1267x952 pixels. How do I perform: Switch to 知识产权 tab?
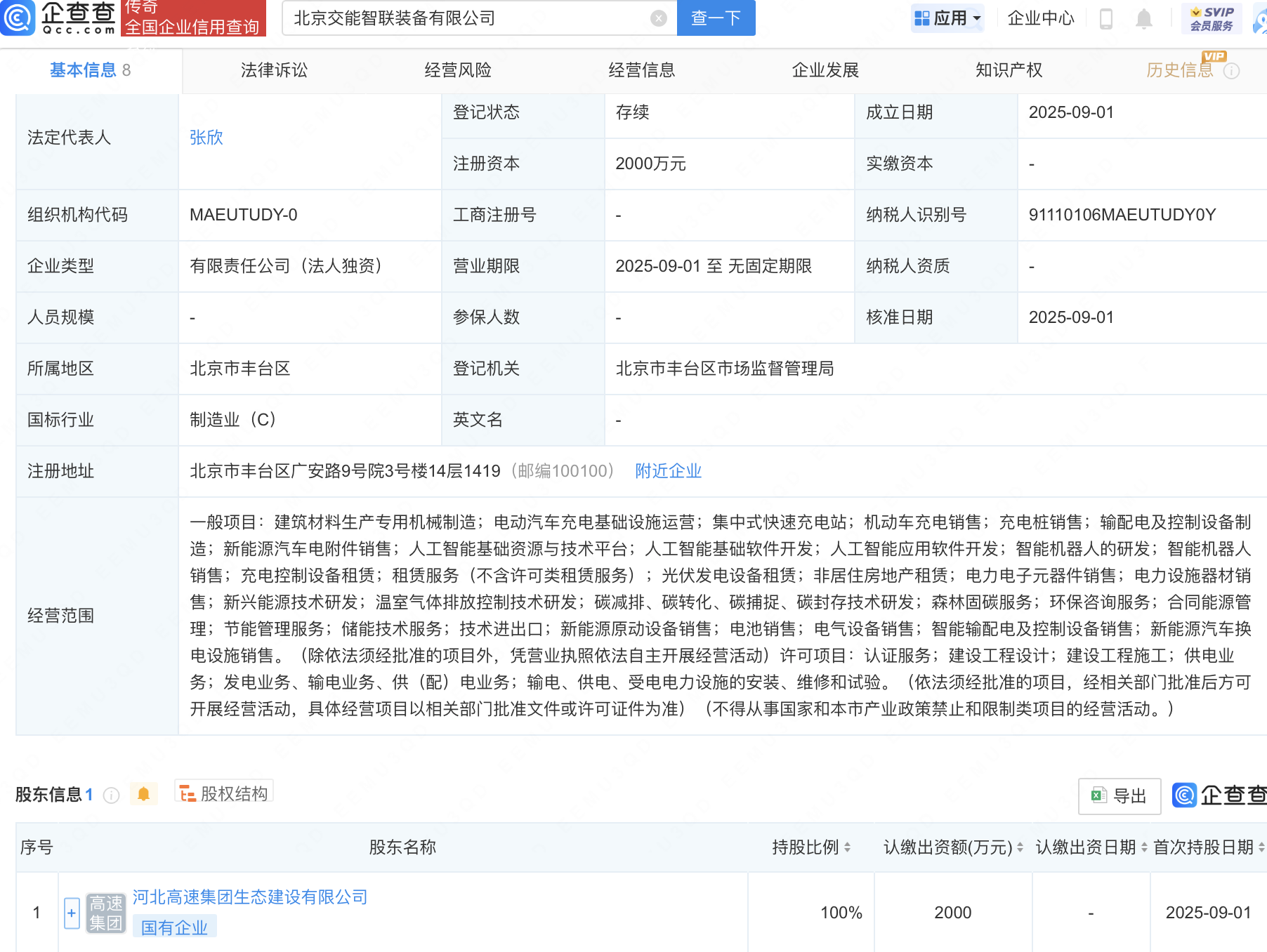1009,70
